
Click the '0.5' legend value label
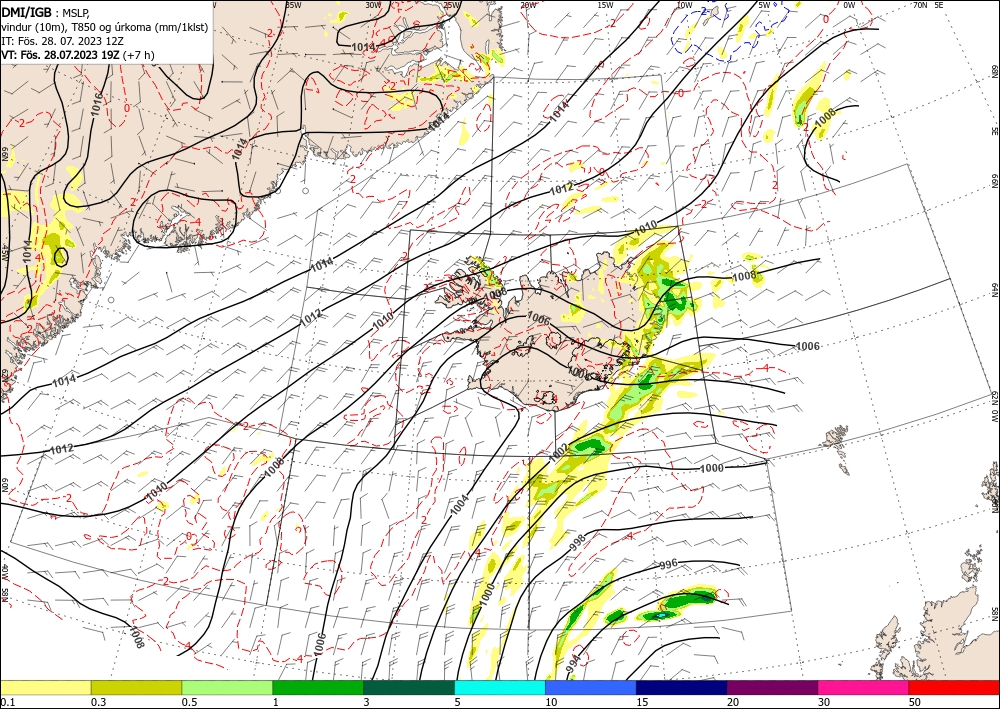click(x=189, y=702)
